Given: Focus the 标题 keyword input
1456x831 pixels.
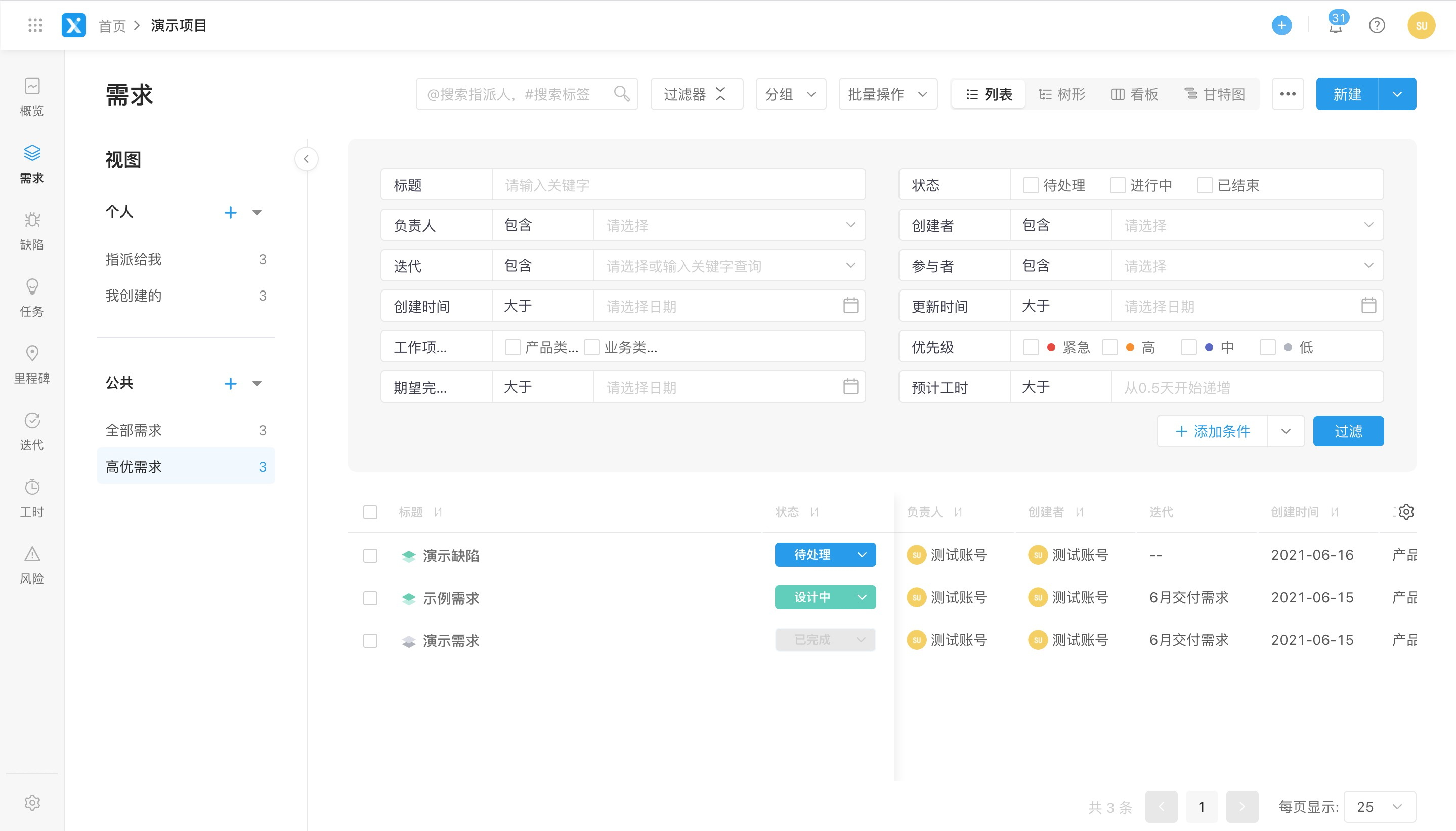Looking at the screenshot, I should [679, 184].
